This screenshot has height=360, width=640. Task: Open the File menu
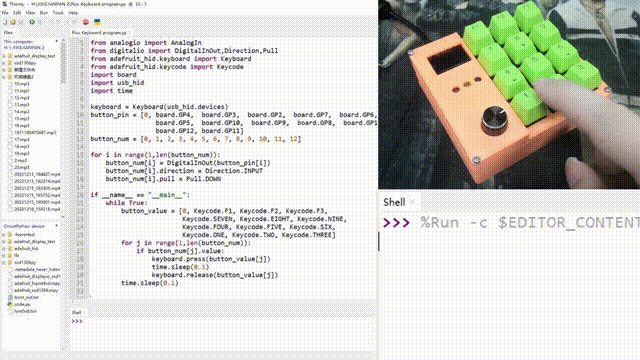[5, 13]
